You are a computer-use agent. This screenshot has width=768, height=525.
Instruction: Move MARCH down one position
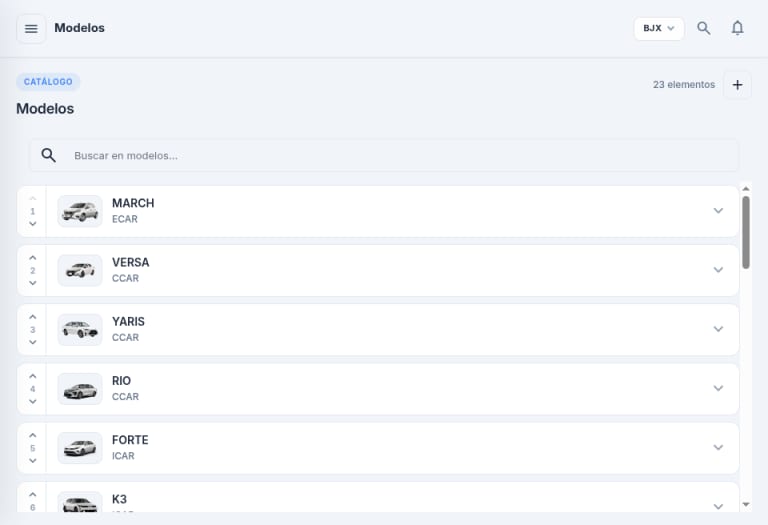[x=33, y=224]
